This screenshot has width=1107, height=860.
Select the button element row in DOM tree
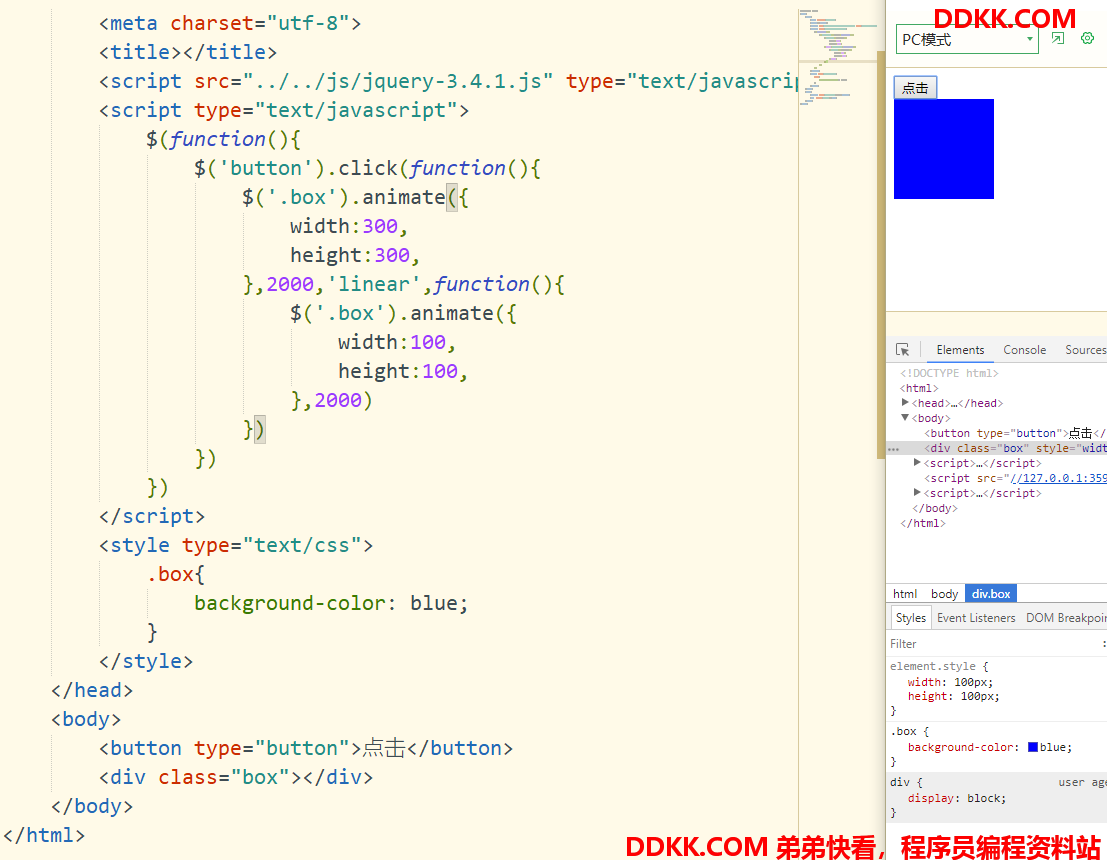1015,433
